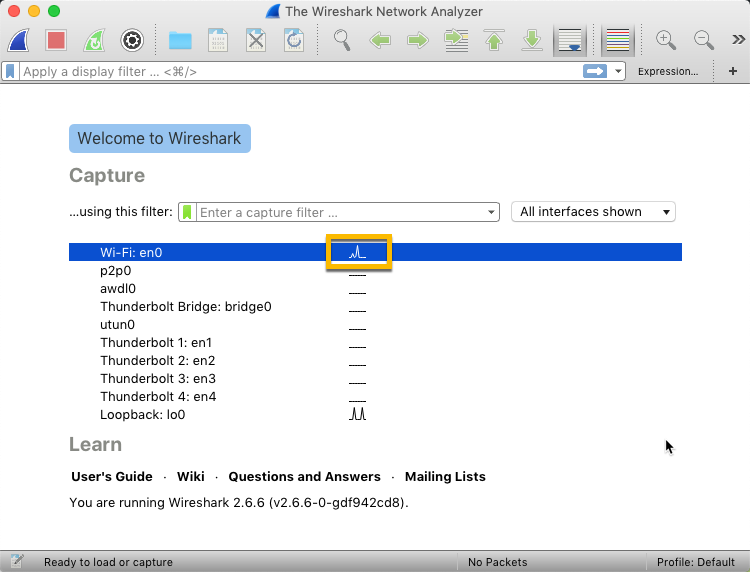Toggle auto-scroll during live capture
750x572 pixels.
pos(570,40)
